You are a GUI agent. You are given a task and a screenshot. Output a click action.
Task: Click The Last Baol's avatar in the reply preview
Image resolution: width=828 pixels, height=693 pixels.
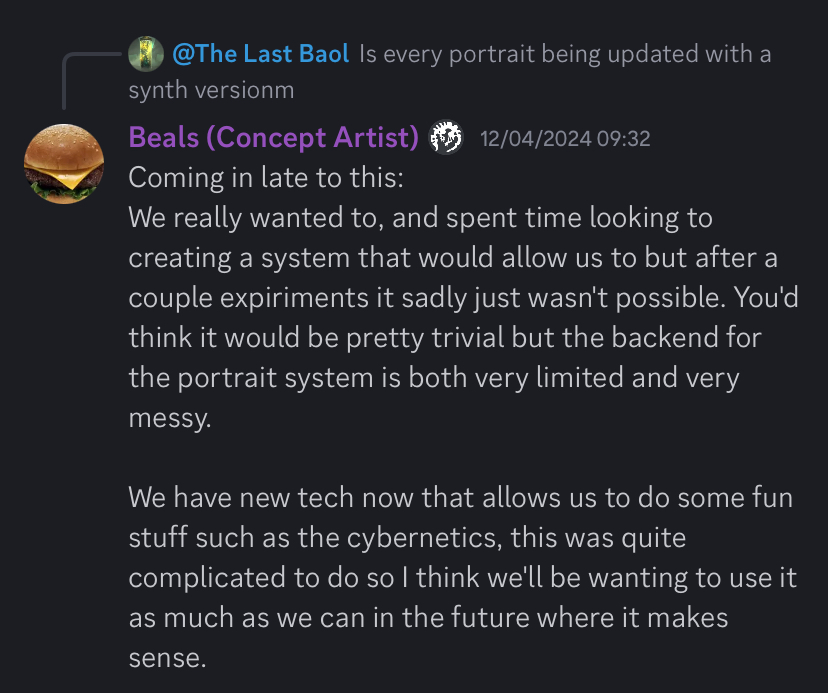click(x=146, y=53)
